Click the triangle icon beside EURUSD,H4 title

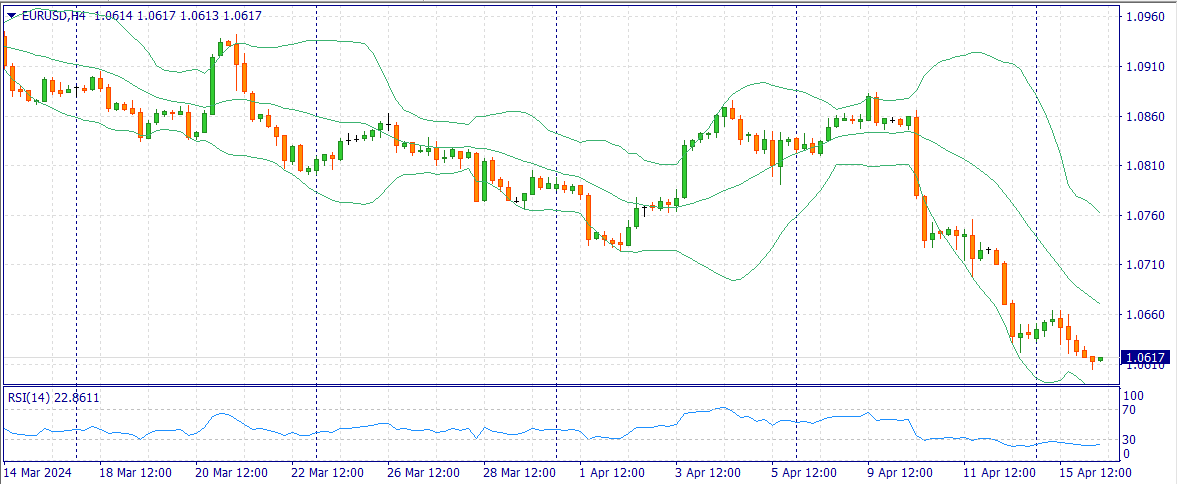point(11,16)
